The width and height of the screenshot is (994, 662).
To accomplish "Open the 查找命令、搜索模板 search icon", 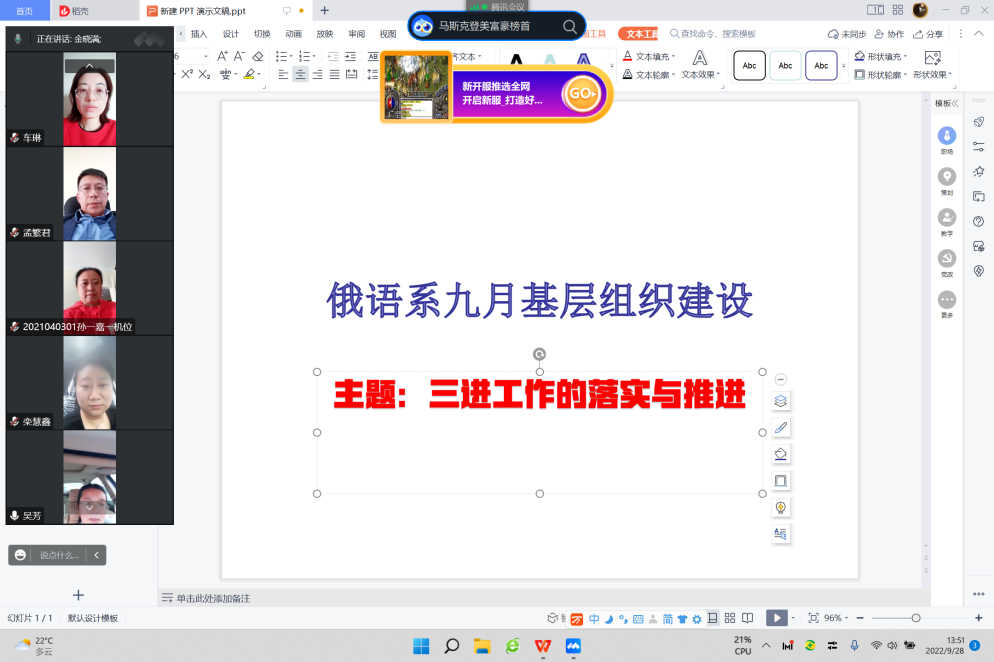I will [675, 33].
